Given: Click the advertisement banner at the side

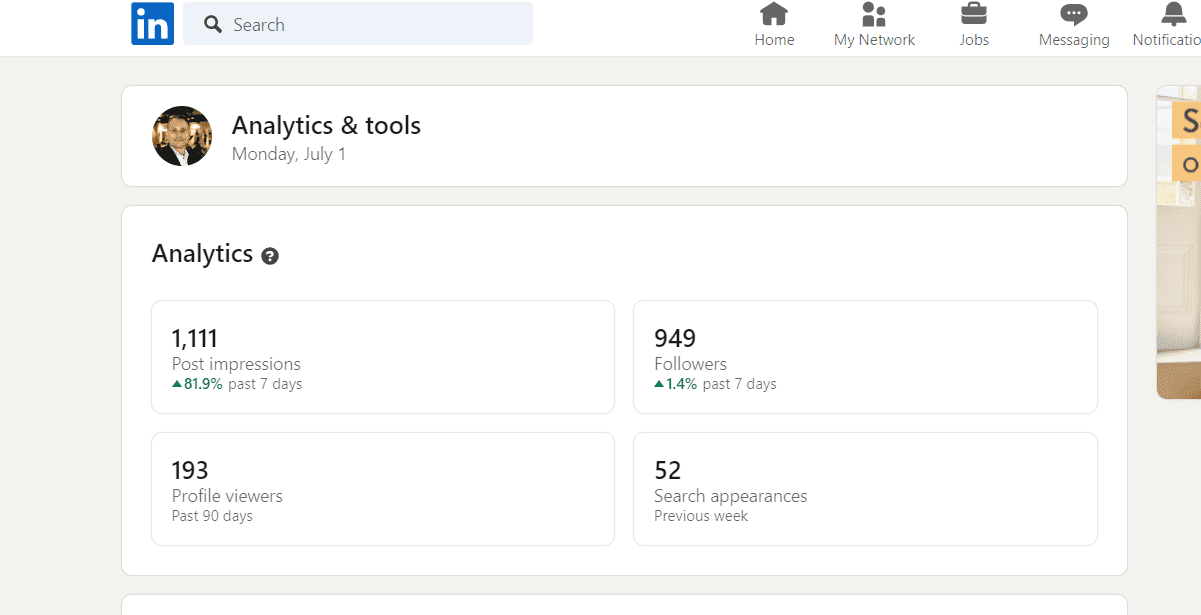Looking at the screenshot, I should 1178,242.
